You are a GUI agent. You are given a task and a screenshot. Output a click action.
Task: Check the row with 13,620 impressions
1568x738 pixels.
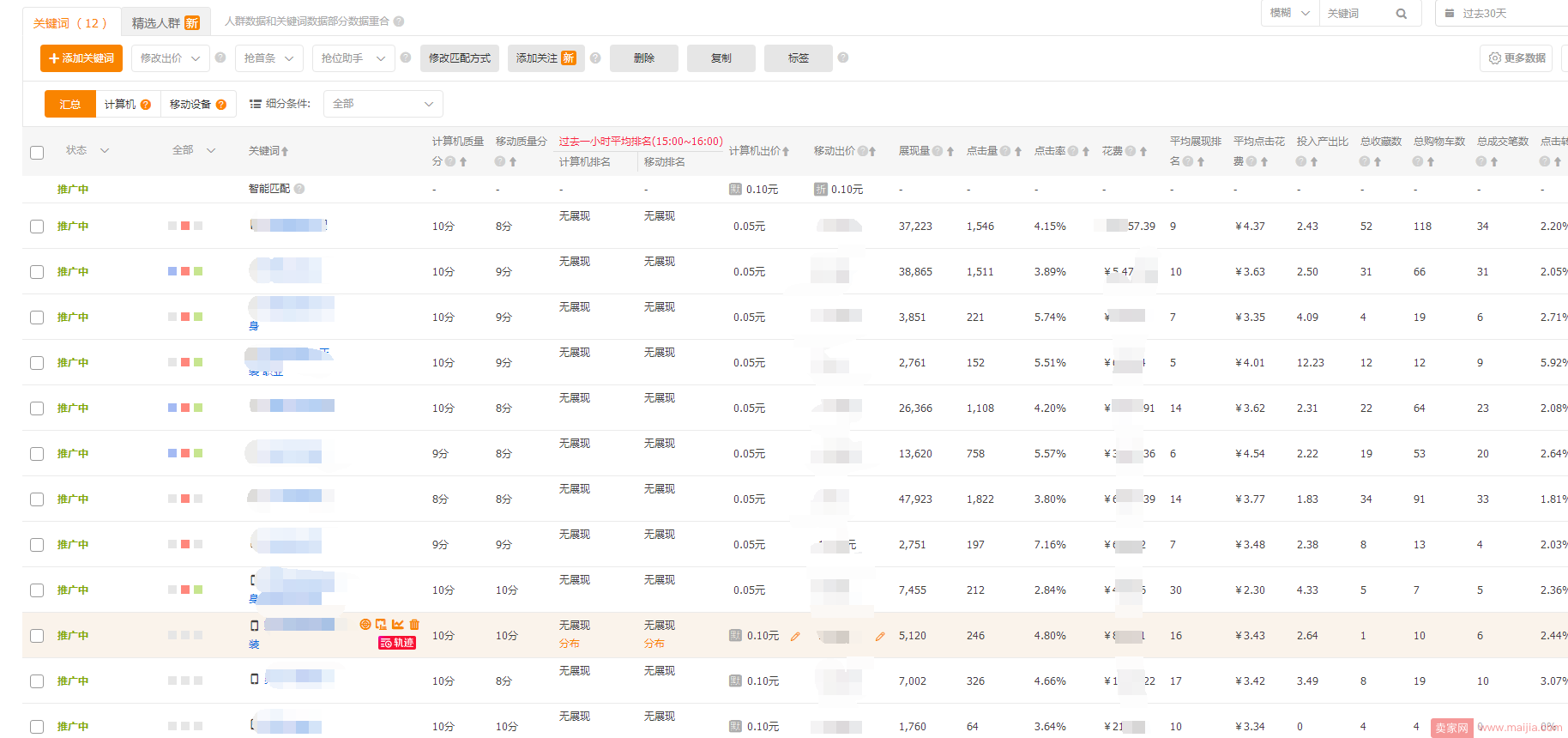(37, 454)
